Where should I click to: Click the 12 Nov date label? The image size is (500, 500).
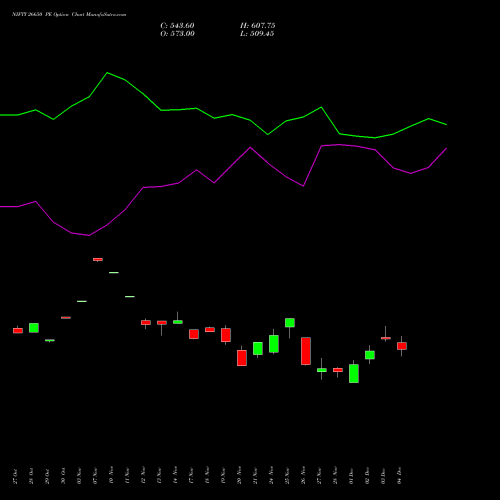click(143, 475)
